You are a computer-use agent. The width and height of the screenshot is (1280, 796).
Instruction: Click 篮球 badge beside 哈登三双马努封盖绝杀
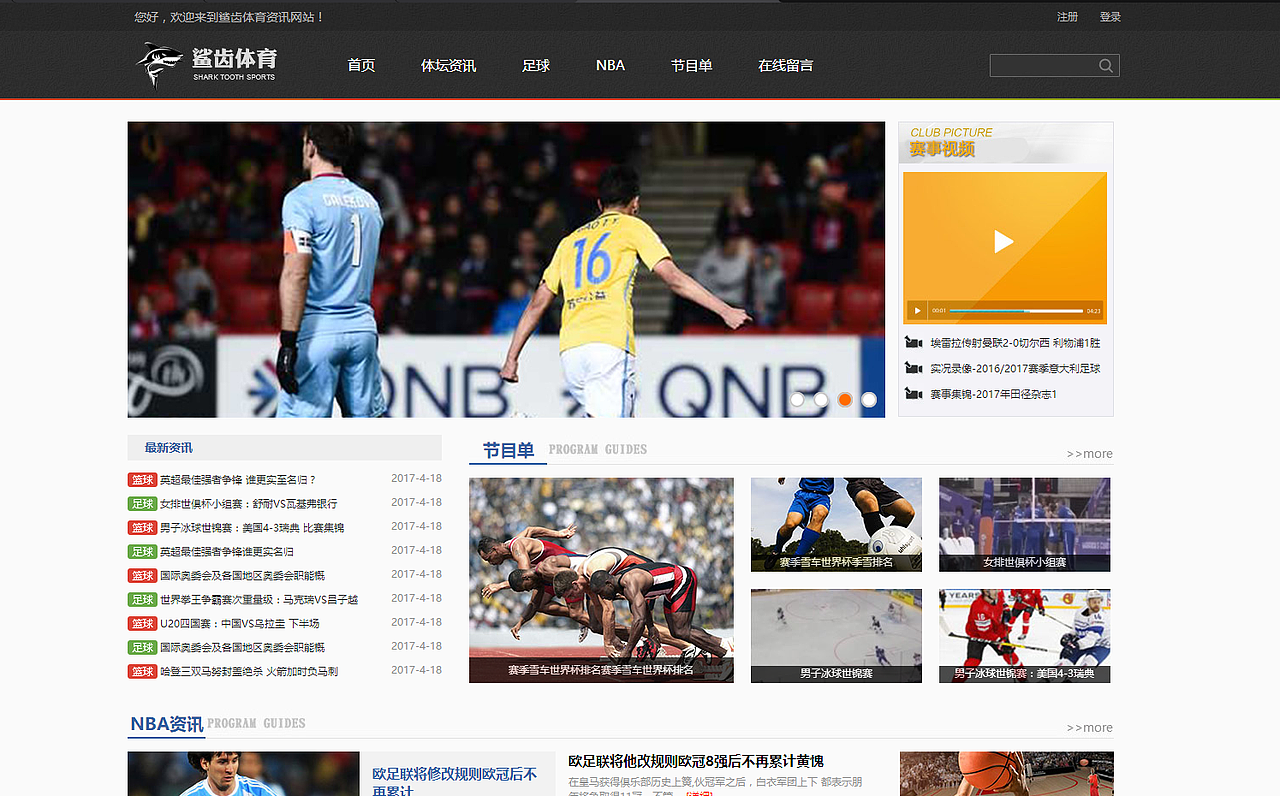tap(142, 671)
